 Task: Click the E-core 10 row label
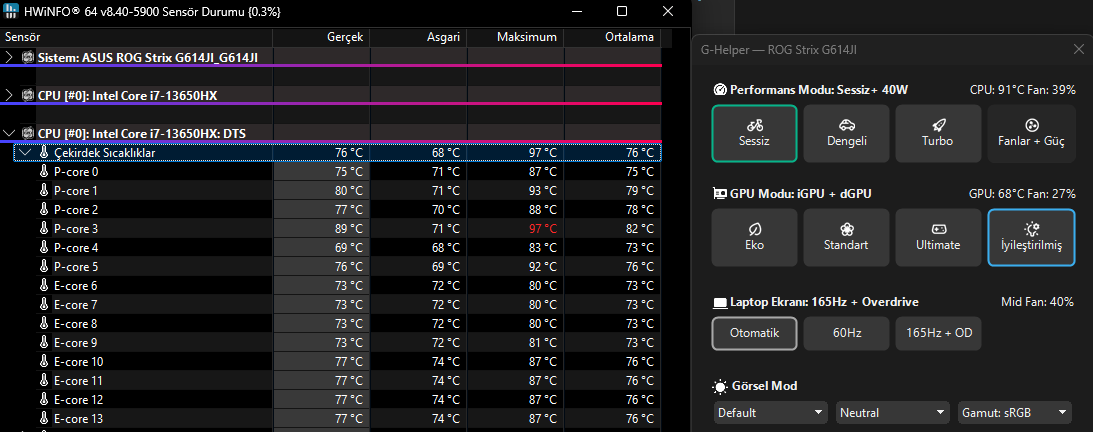[x=78, y=362]
